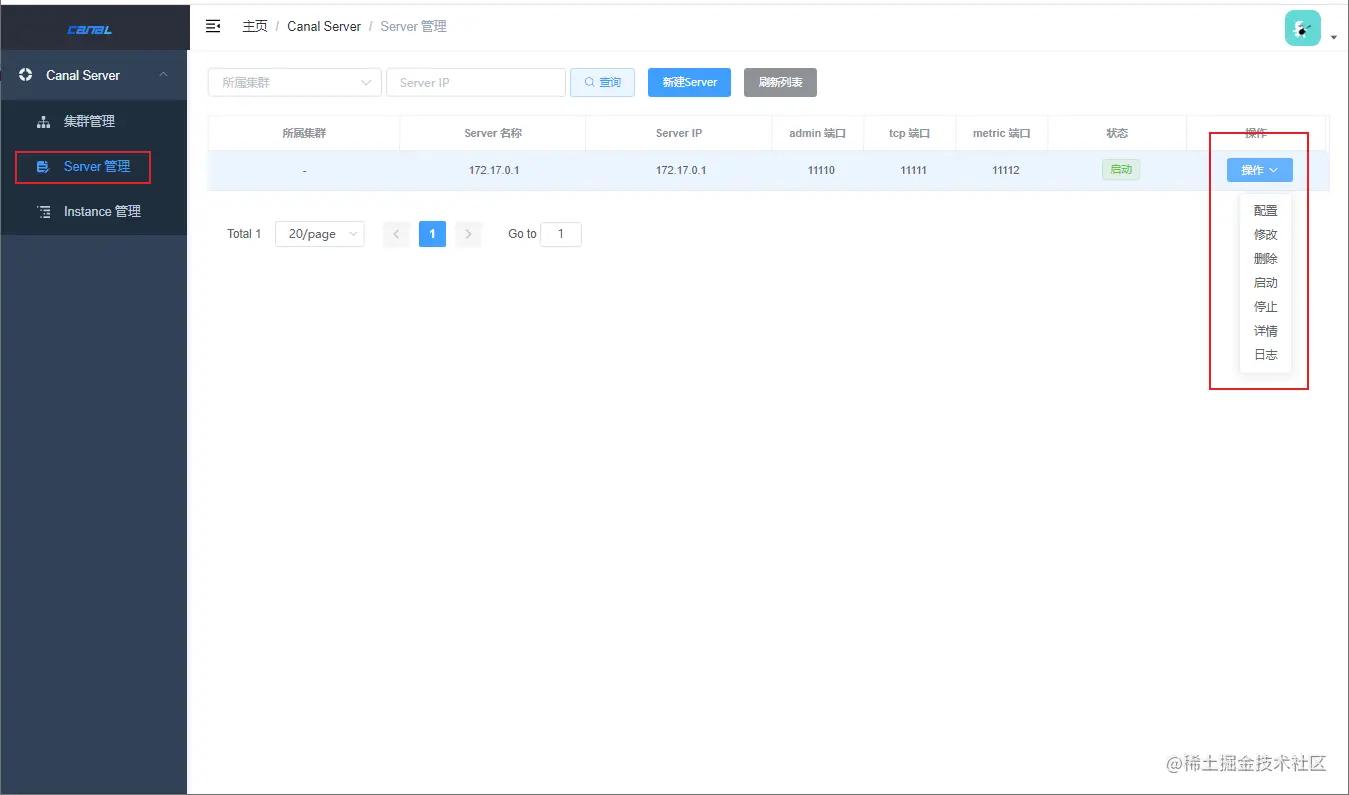Open the 所属集群 cluster dropdown
The image size is (1349, 795).
[294, 82]
